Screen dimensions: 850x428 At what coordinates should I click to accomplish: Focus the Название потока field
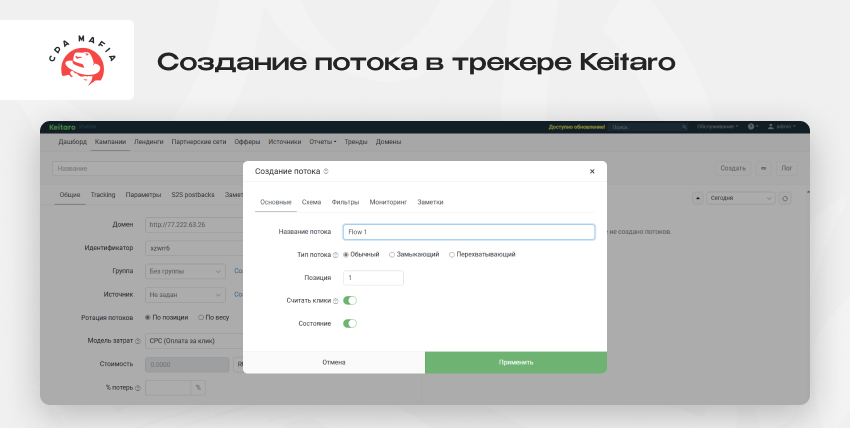click(469, 232)
